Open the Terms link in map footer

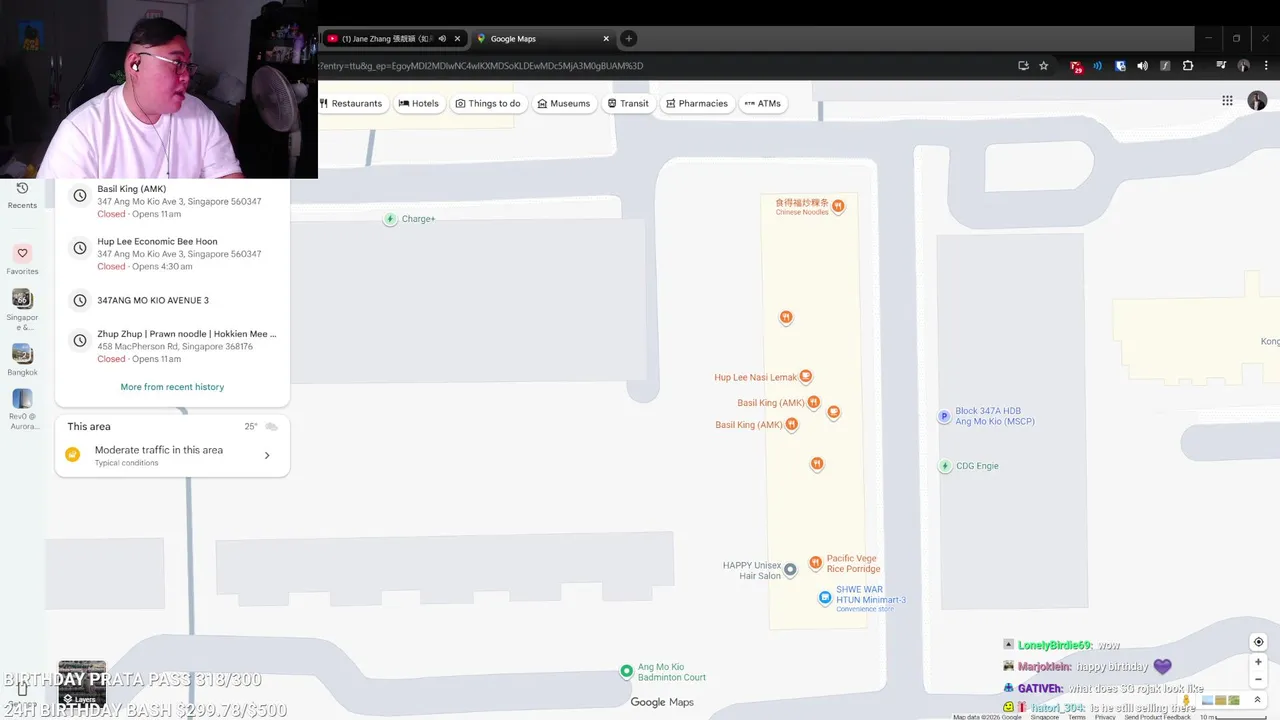click(x=1077, y=717)
